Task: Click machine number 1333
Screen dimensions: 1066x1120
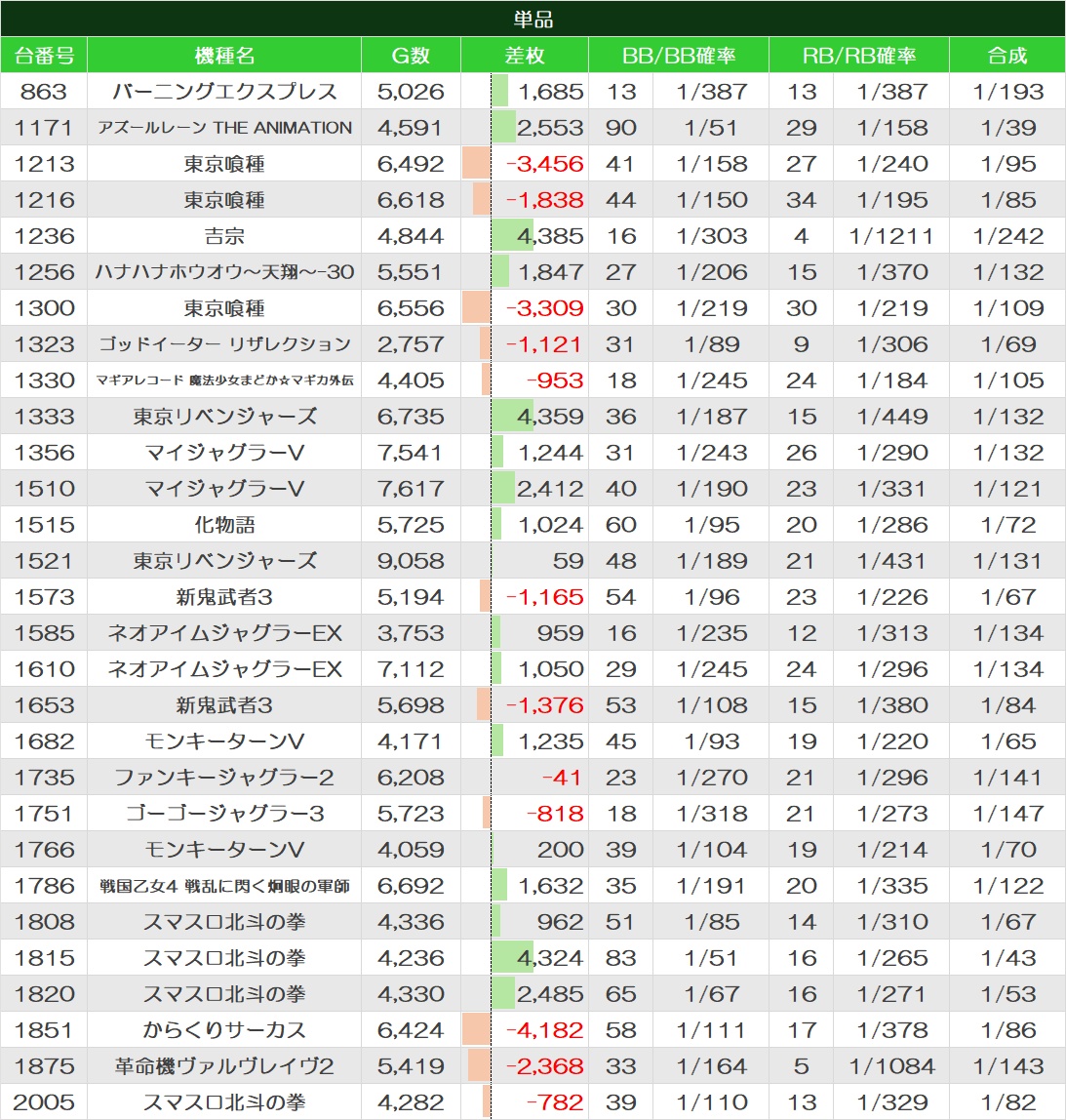Action: (x=44, y=417)
